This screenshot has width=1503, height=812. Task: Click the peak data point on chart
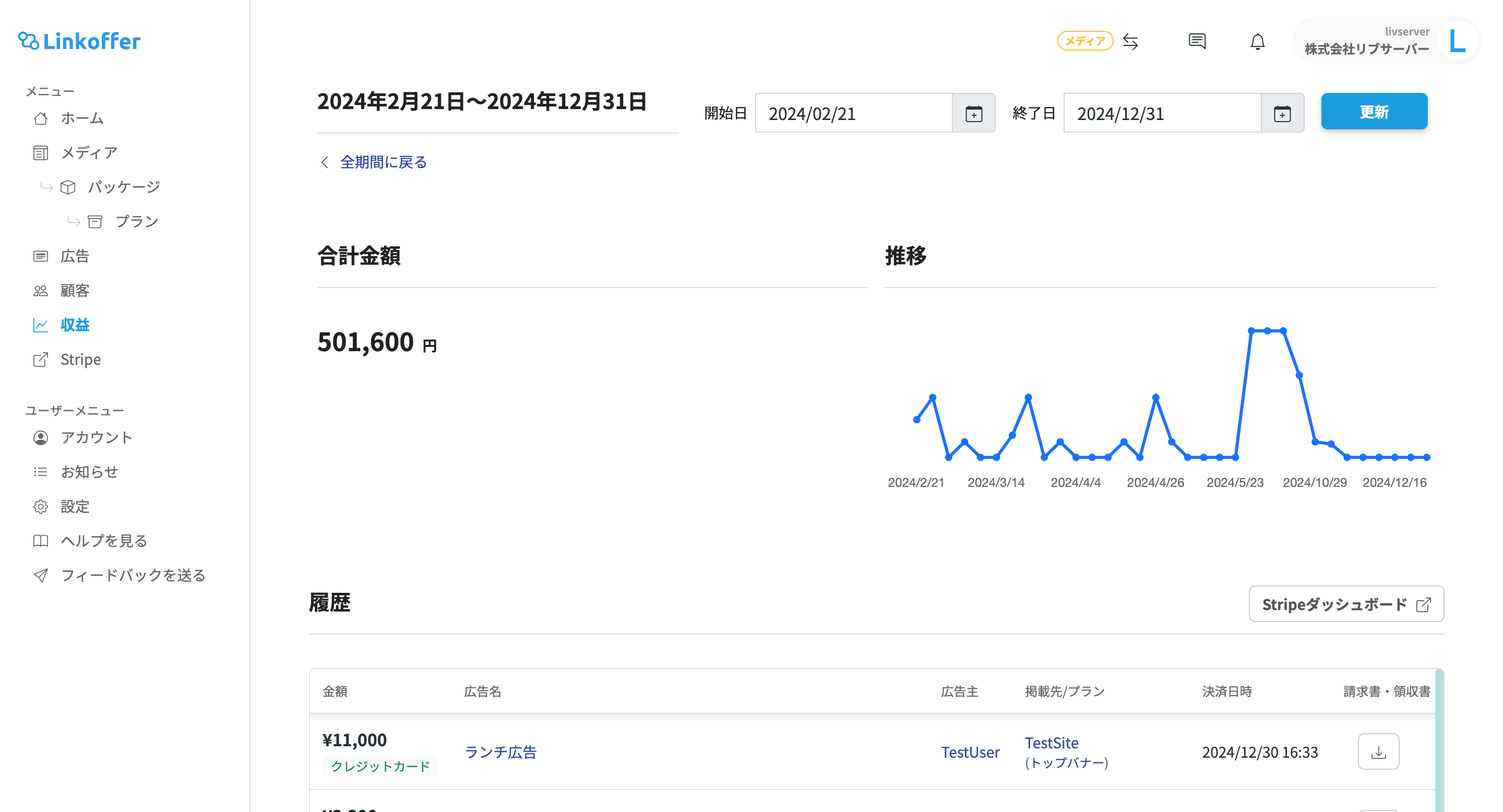coord(1267,331)
